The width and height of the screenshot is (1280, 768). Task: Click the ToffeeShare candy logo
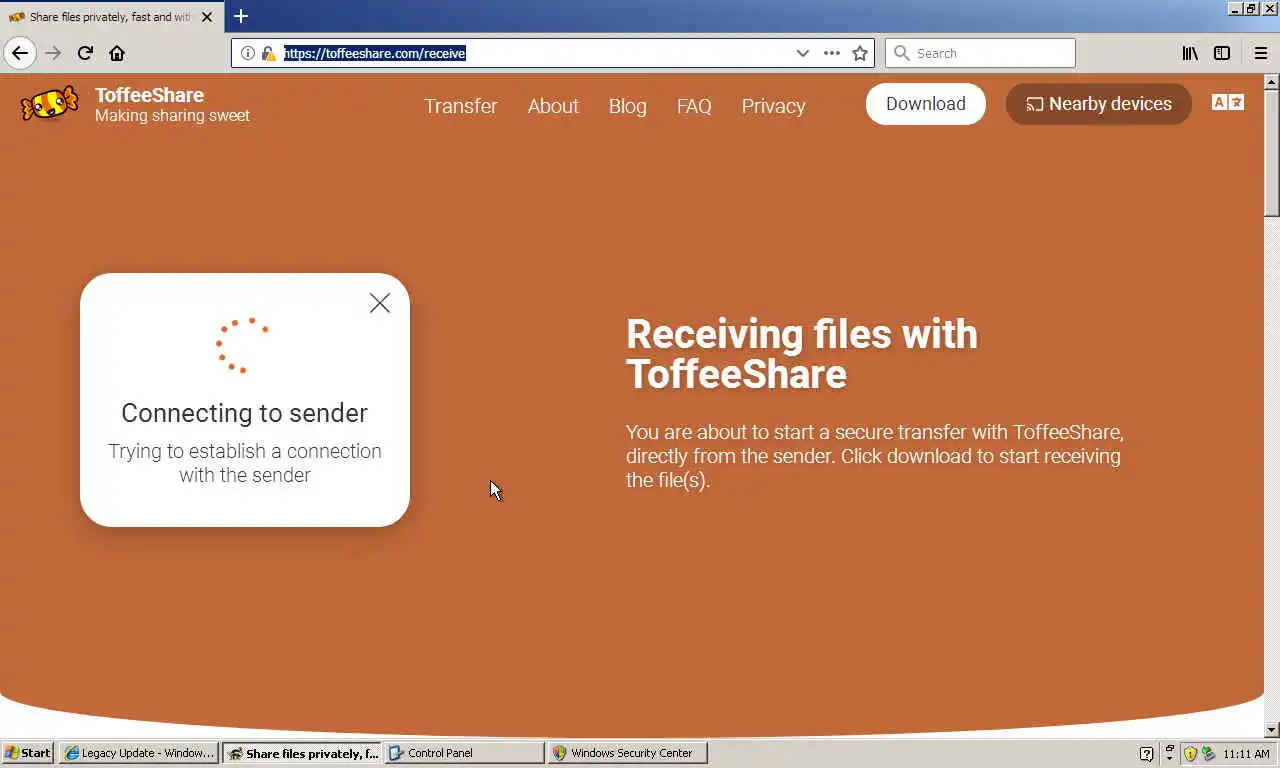click(49, 103)
